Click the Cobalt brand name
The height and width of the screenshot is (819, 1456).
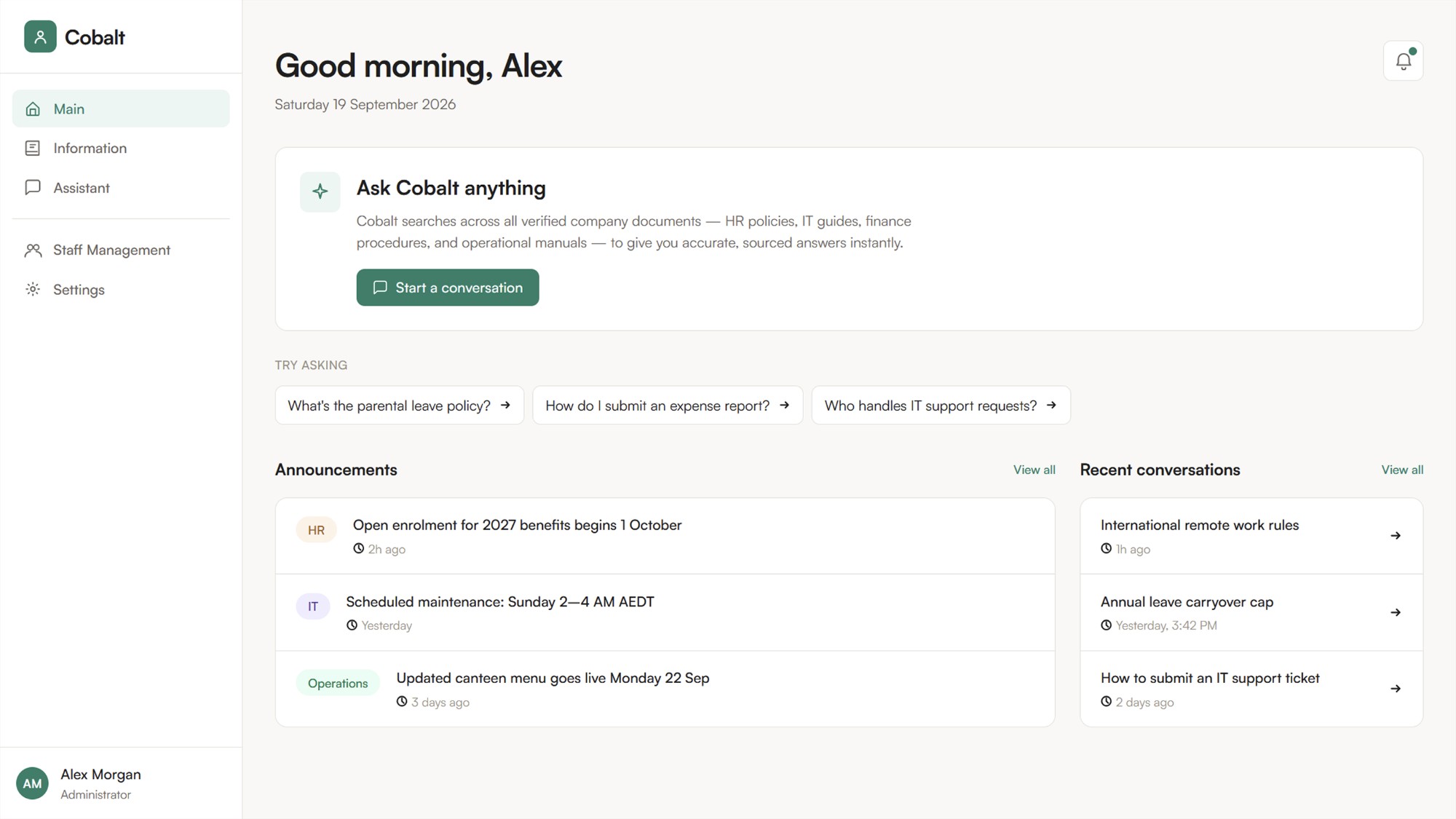[95, 37]
